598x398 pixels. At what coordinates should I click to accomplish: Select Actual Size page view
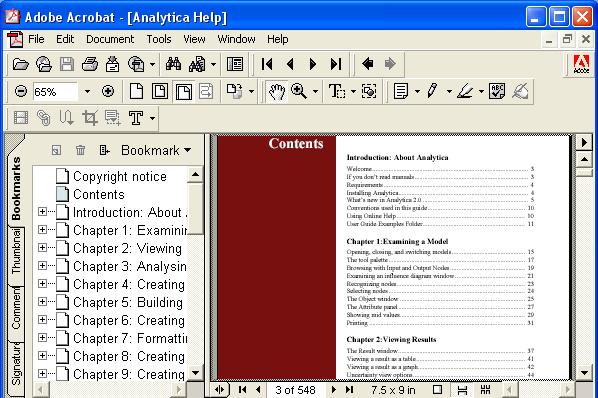point(137,91)
